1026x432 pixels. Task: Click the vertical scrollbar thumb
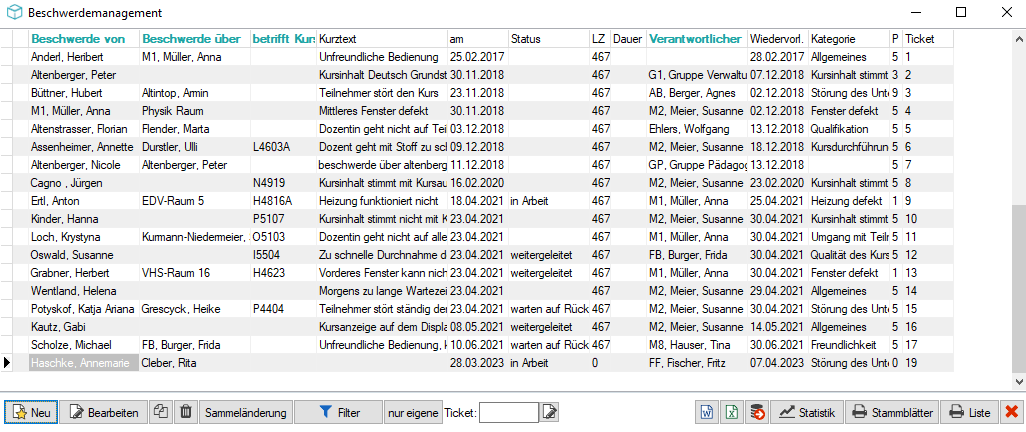(x=1019, y=288)
